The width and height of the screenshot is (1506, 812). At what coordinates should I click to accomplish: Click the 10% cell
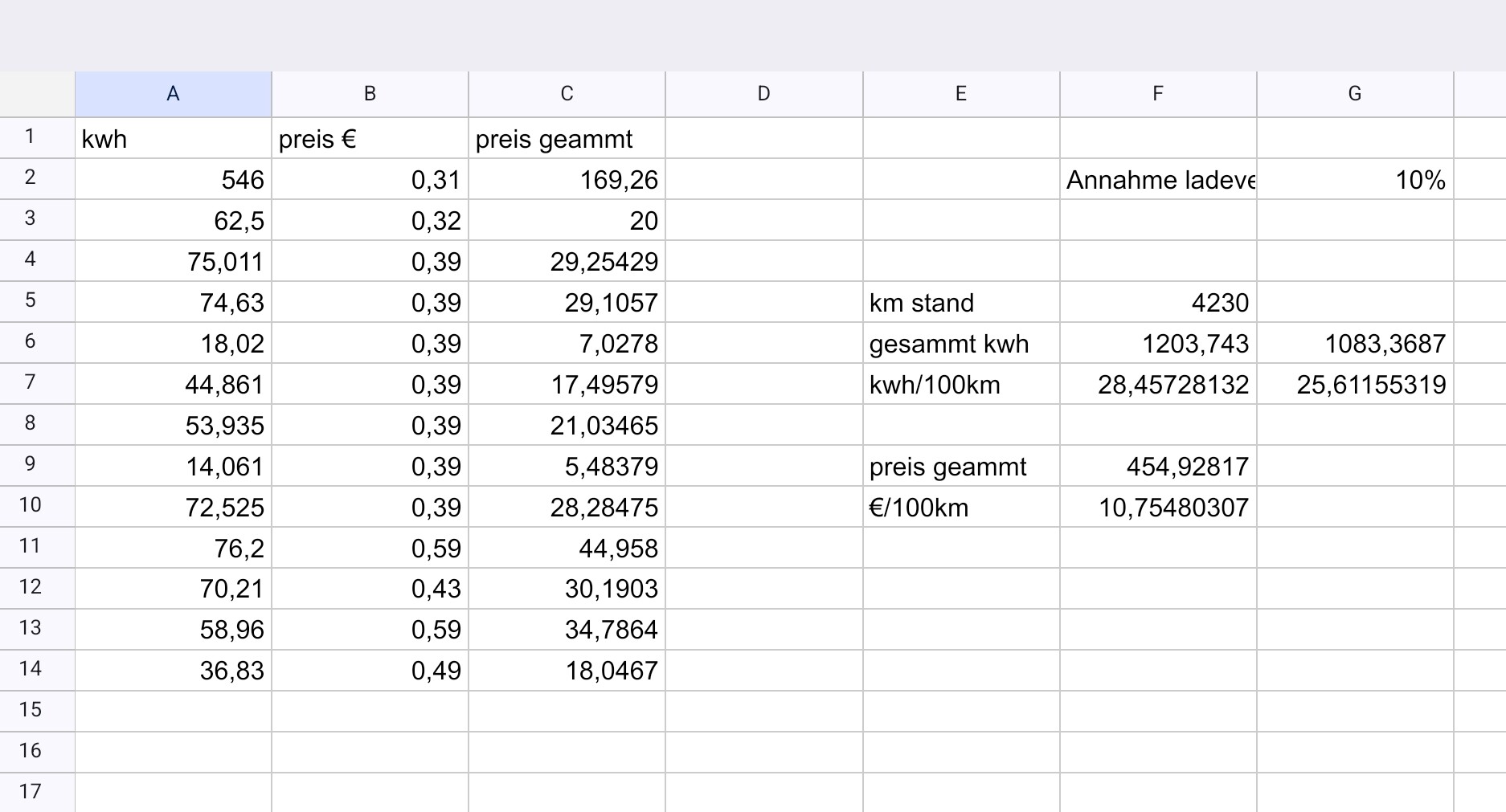(x=1354, y=180)
